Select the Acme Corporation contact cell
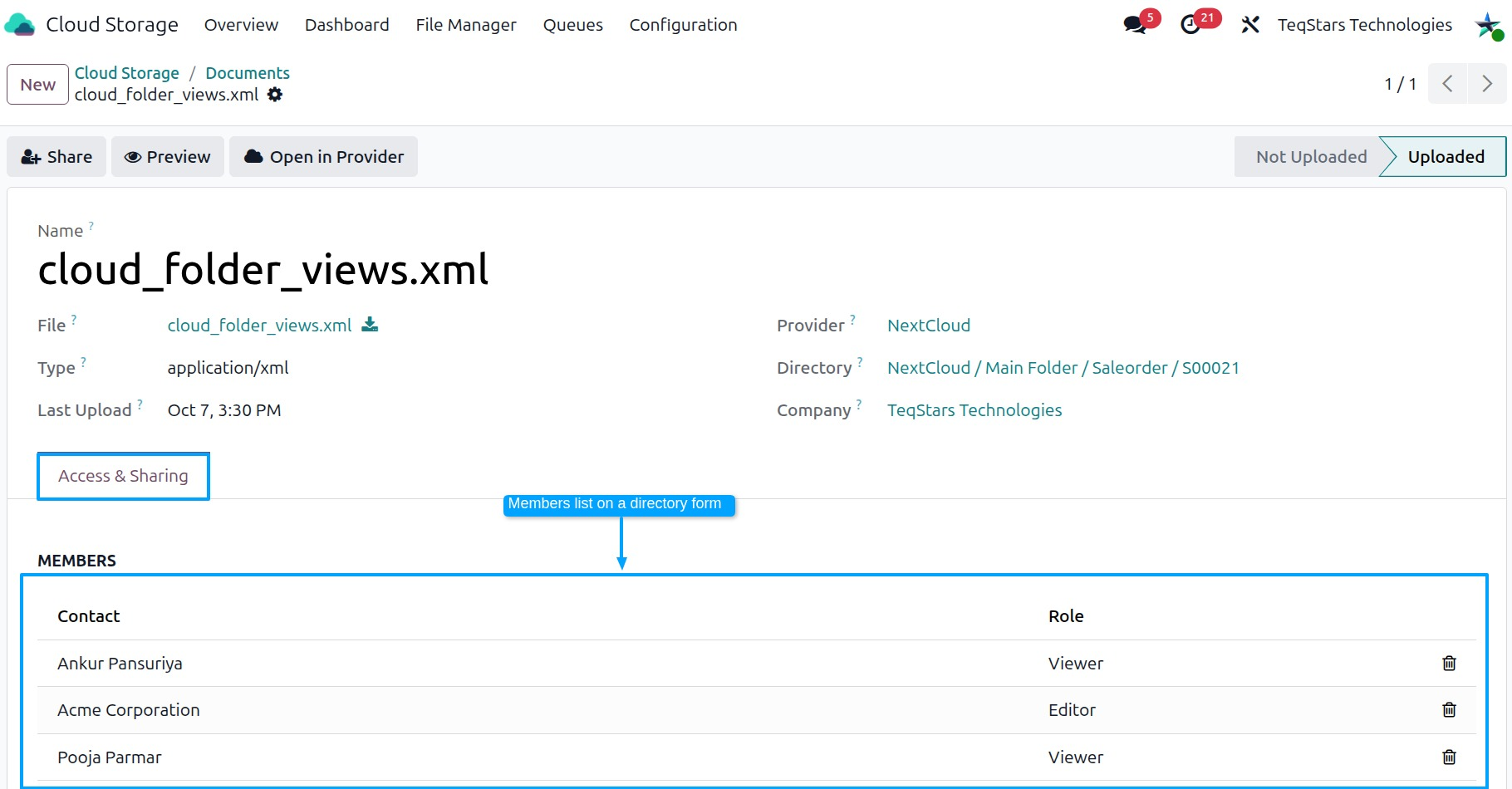Viewport: 1512px width, 789px height. [129, 710]
